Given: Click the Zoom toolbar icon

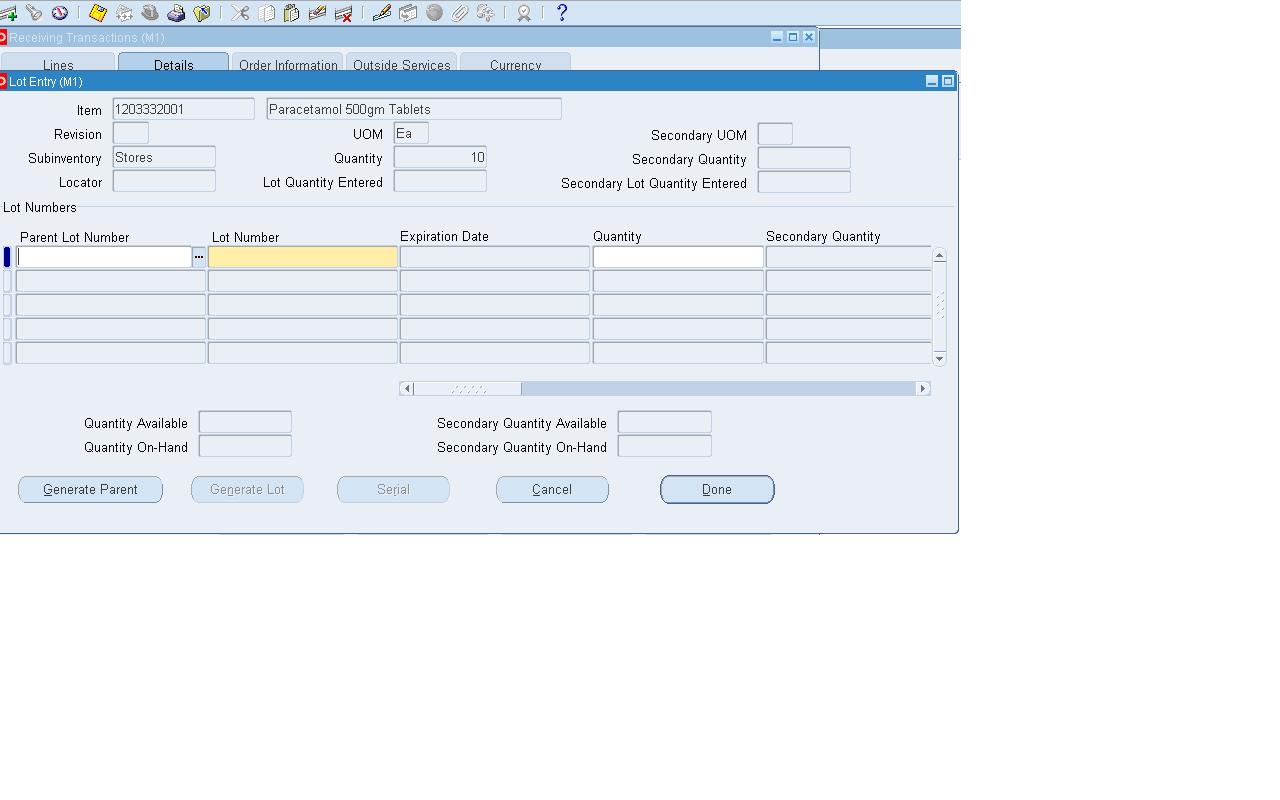Looking at the screenshot, I should click(408, 13).
